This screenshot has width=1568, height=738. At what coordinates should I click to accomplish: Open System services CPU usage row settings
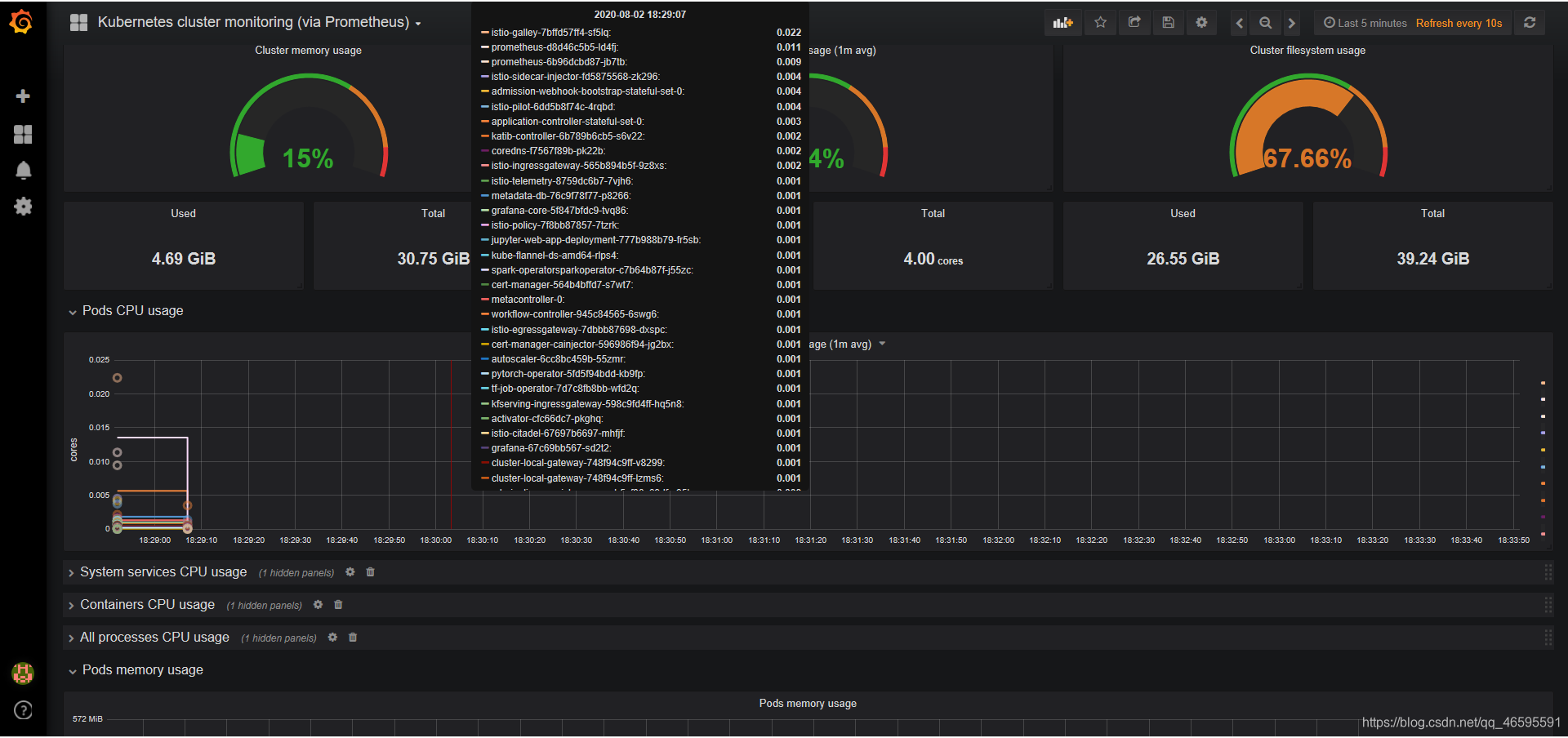(x=350, y=572)
